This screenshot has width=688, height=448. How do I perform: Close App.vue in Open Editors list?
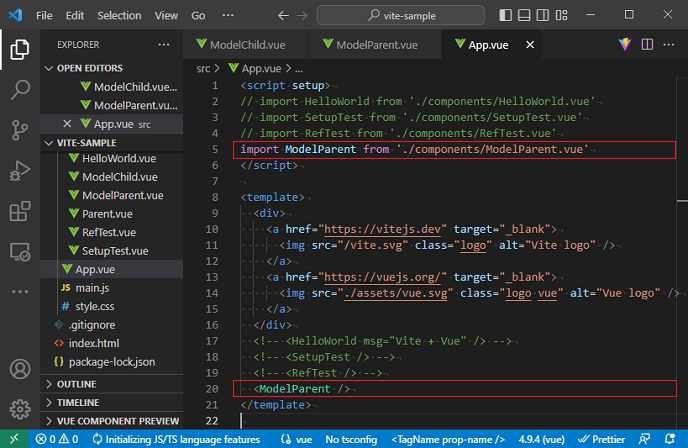point(67,124)
